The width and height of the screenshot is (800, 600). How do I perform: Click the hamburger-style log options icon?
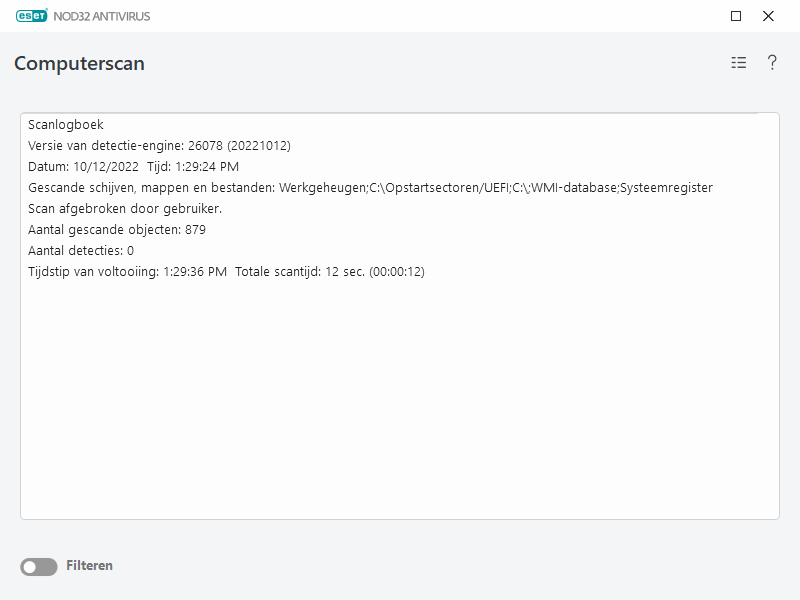pyautogui.click(x=738, y=62)
